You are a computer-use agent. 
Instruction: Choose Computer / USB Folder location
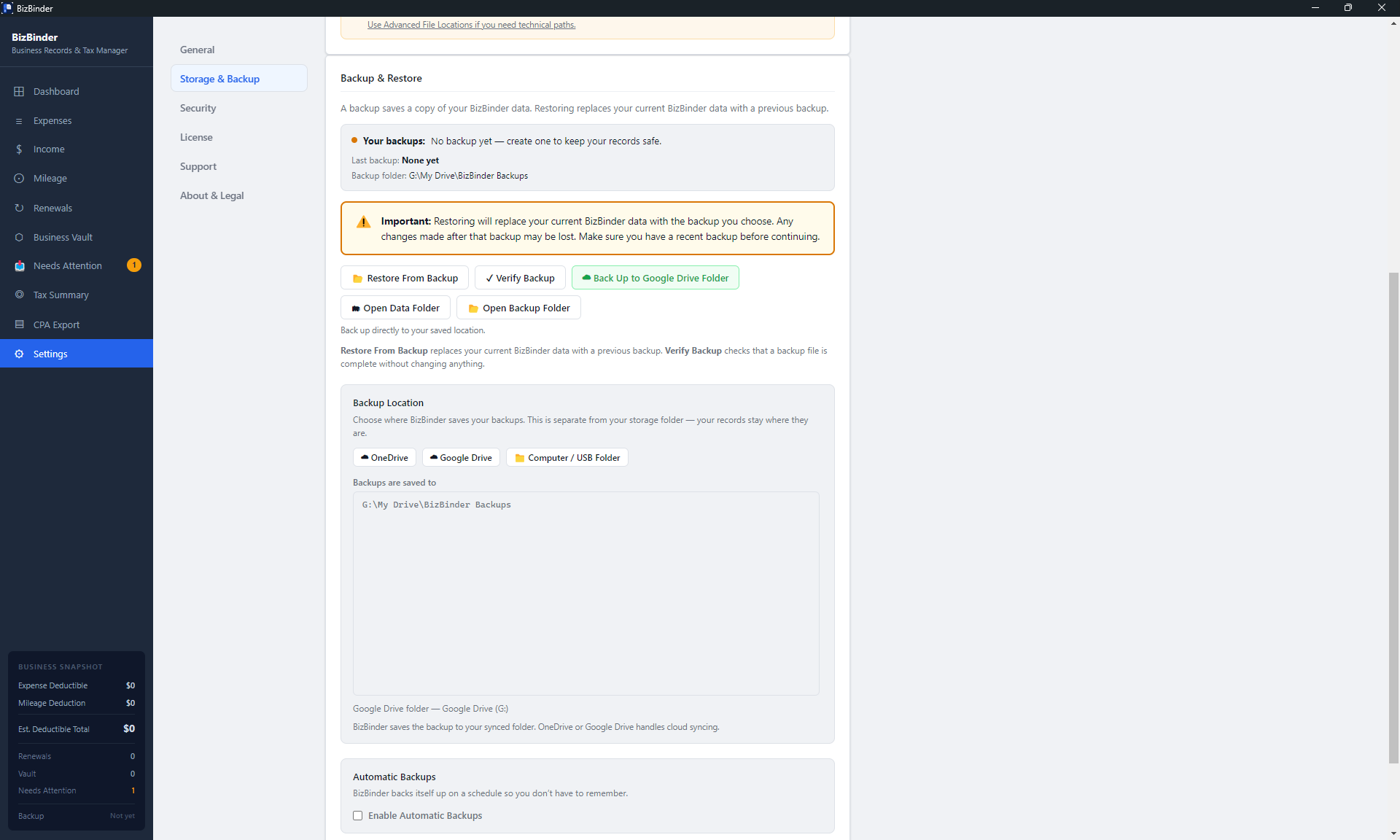[567, 458]
